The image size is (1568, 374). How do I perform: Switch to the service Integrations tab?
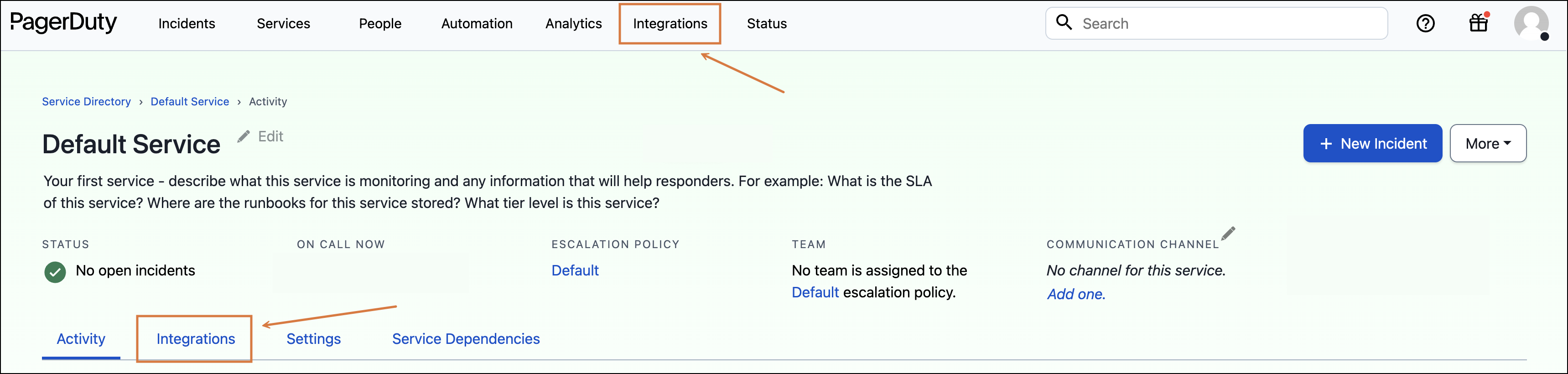195,339
